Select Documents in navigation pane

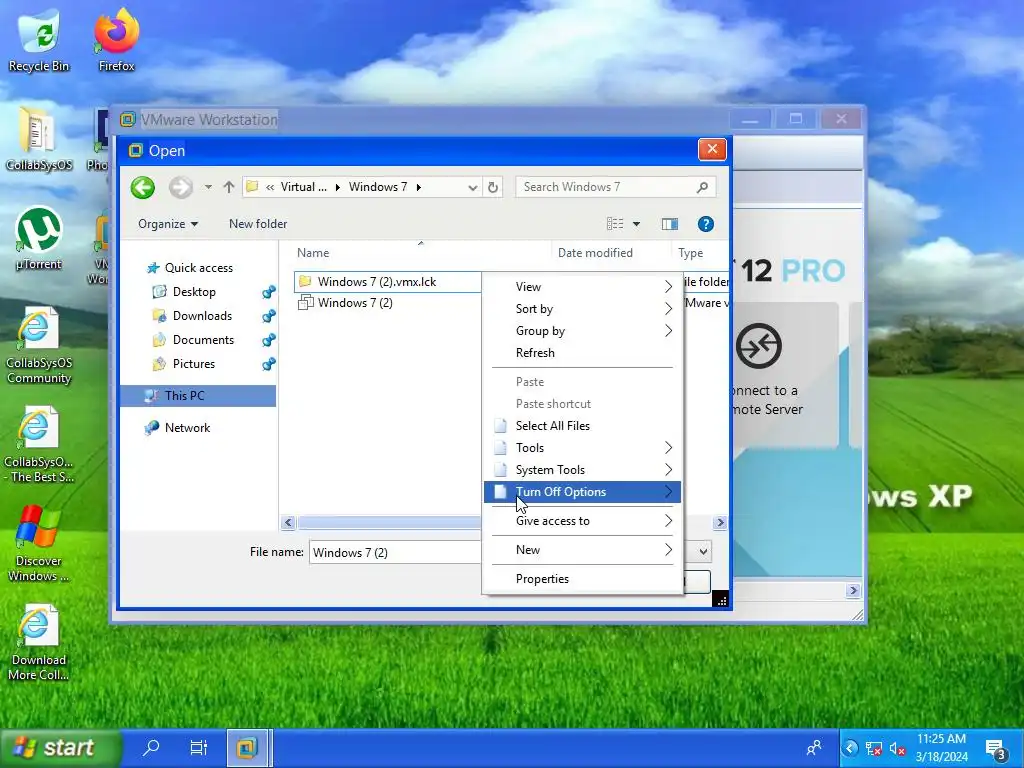(x=203, y=340)
